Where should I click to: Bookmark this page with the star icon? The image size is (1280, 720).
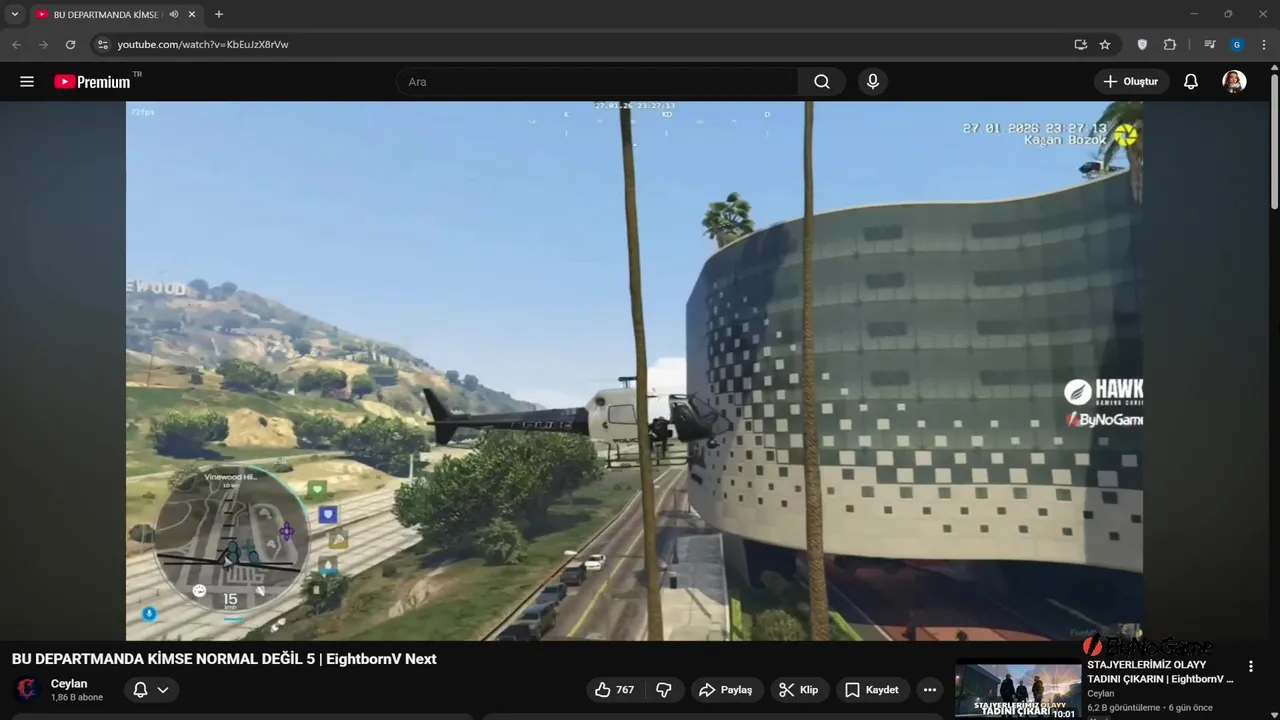tap(1105, 44)
